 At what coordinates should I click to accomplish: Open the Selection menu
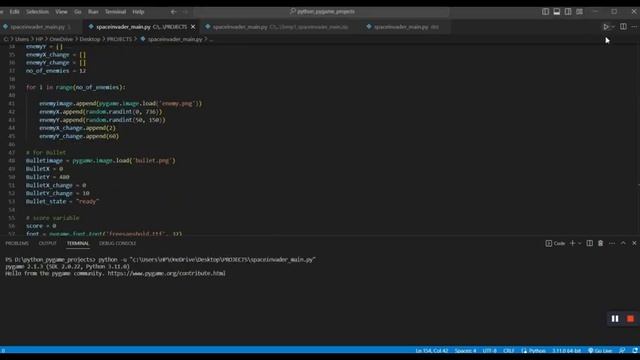[x=37, y=12]
